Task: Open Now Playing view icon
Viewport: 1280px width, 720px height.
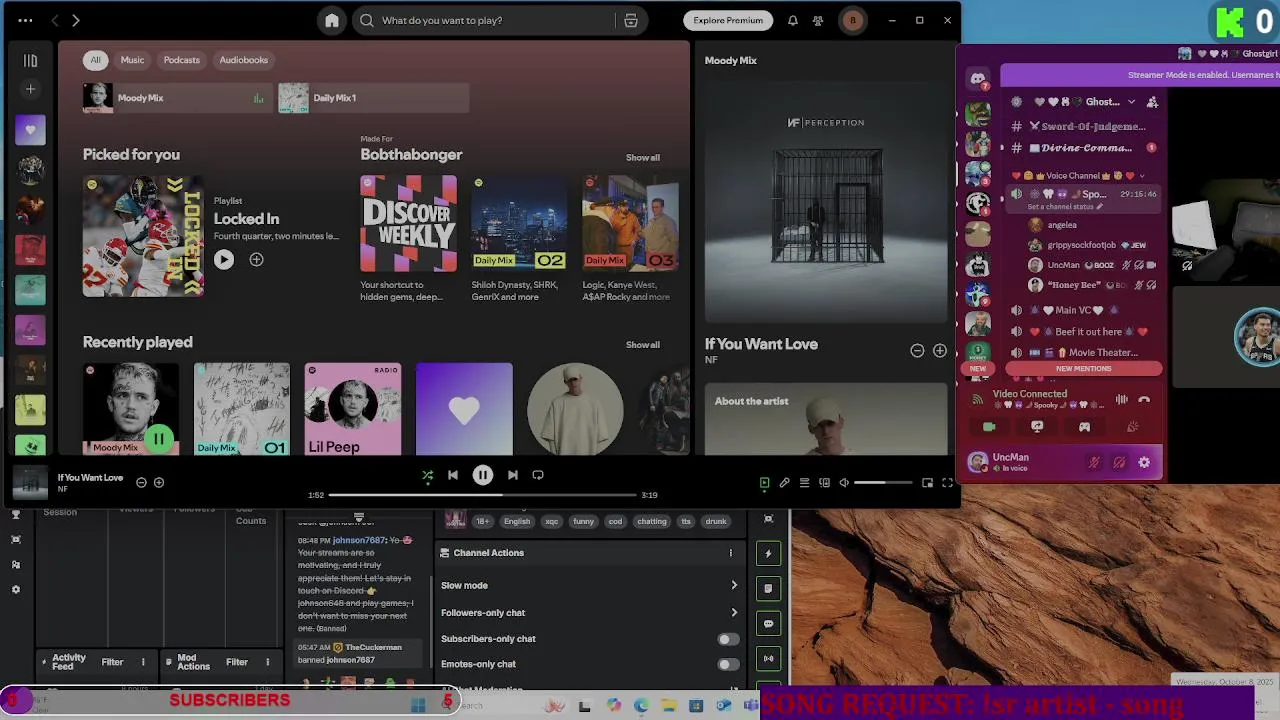Action: coord(765,483)
